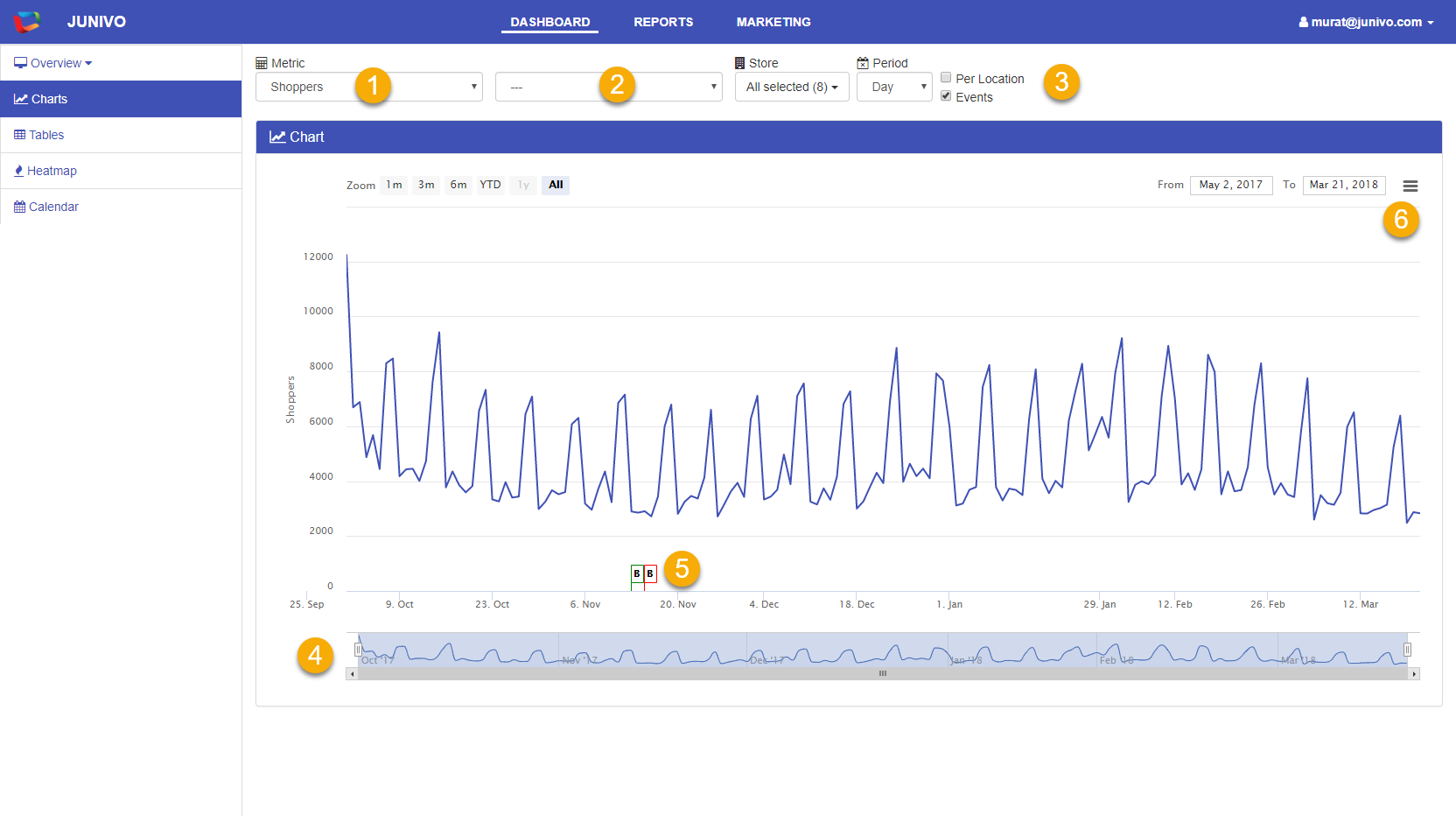Viewport: 1456px width, 816px height.
Task: Open the Shoppers metric dropdown
Action: coord(368,87)
